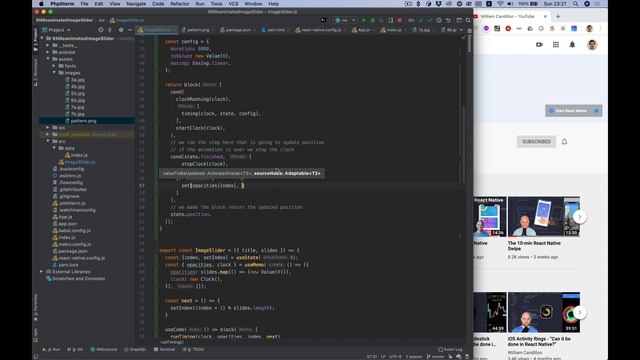
Task: Open YouTube apps grid icon
Action: click(556, 44)
